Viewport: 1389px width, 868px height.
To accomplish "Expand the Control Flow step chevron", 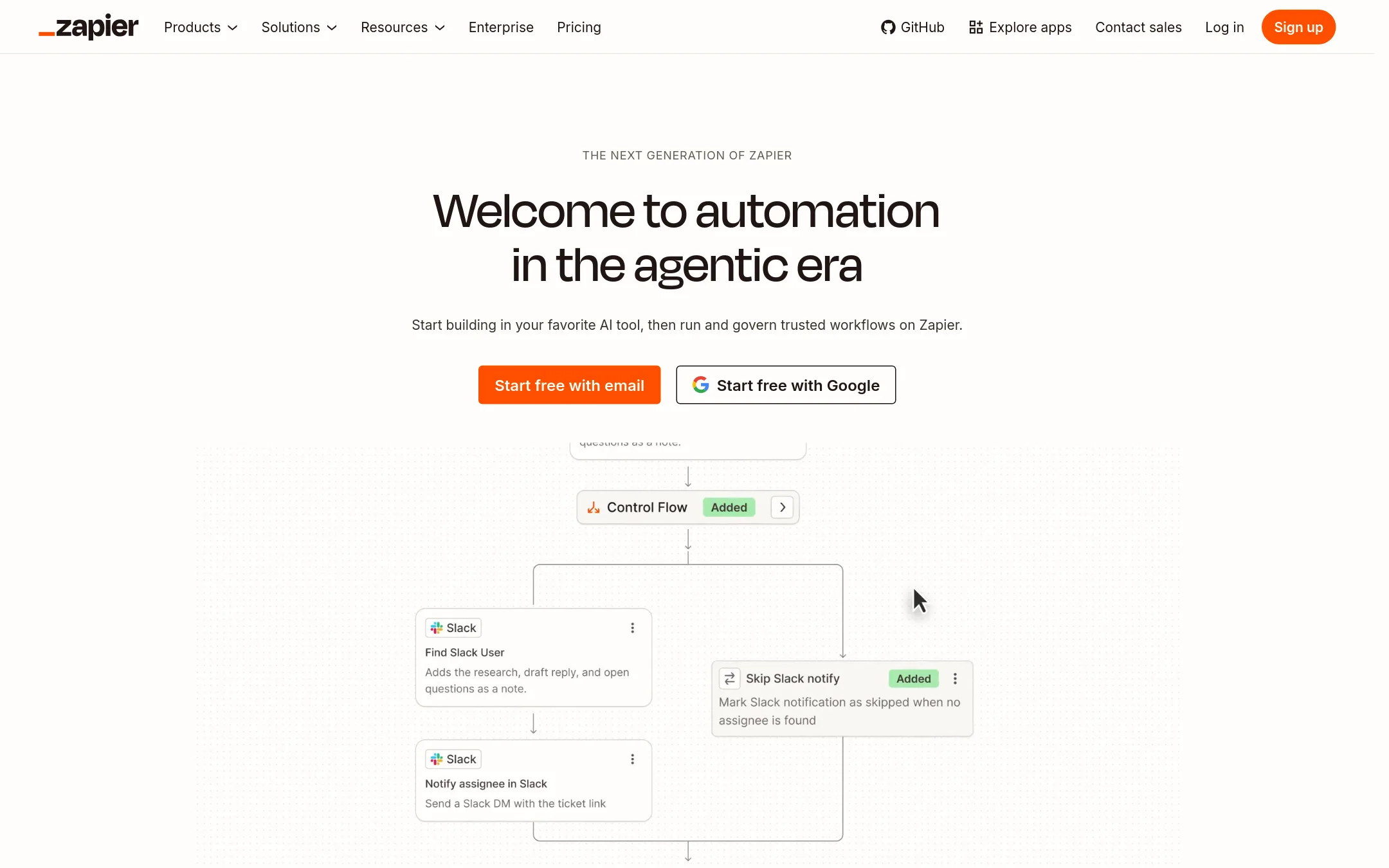I will point(782,507).
